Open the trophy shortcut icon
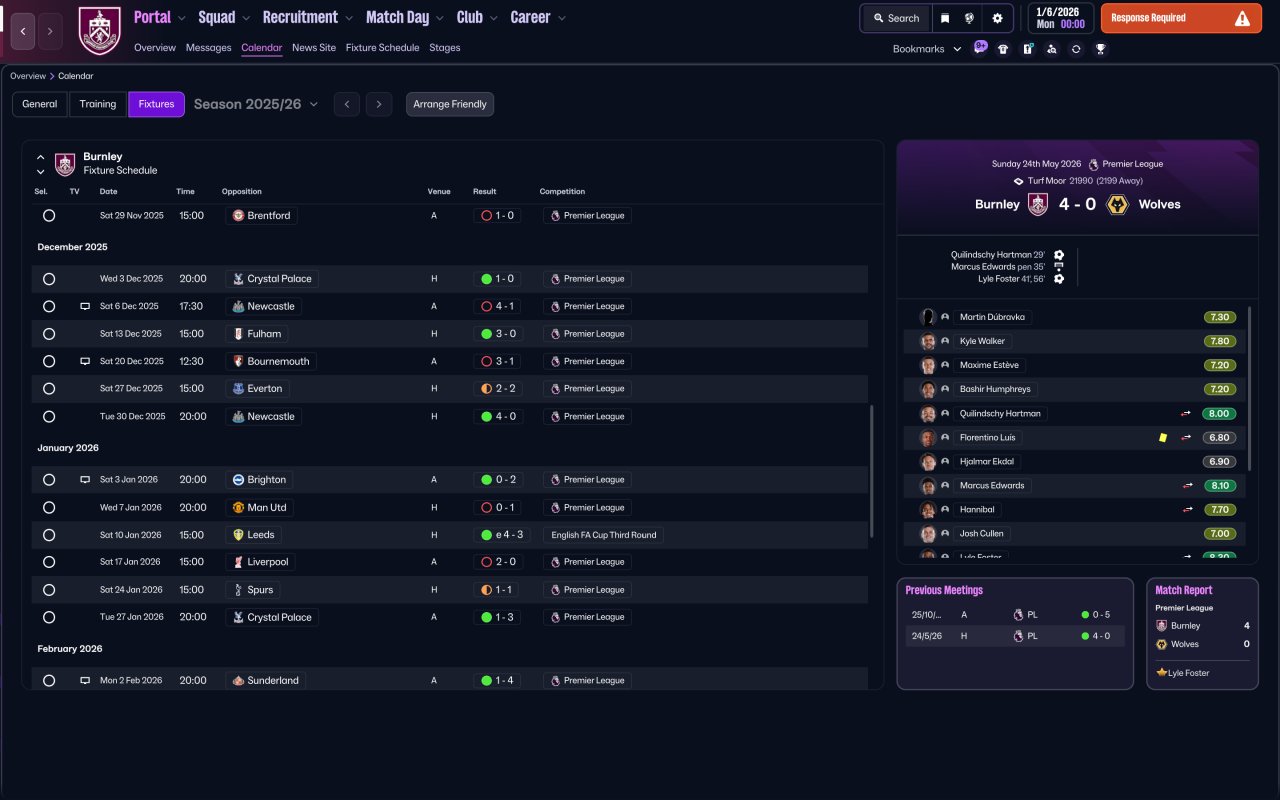 tap(1100, 49)
